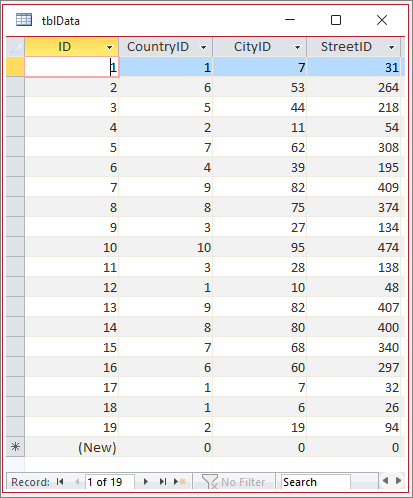The image size is (413, 498).
Task: Click CityID cell with value 60
Action: tap(259, 367)
